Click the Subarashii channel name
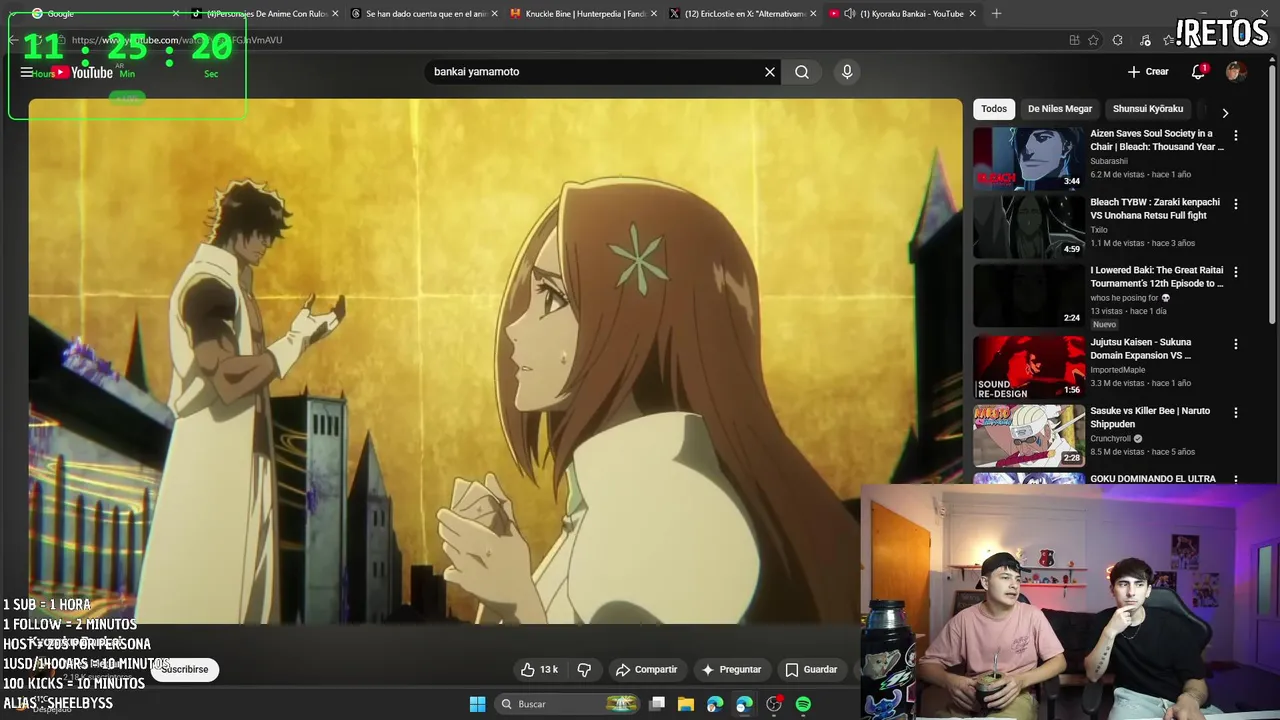The image size is (1280, 720). point(1109,161)
